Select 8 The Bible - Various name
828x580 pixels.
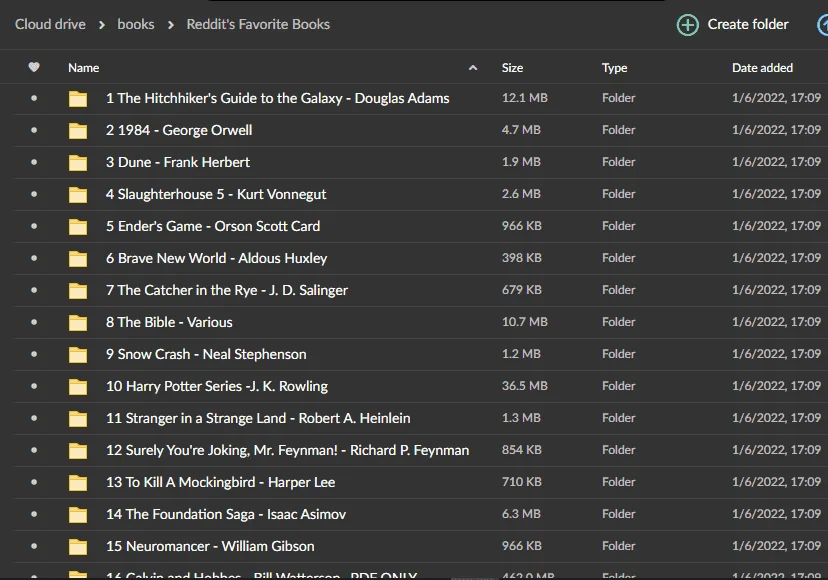click(x=169, y=322)
